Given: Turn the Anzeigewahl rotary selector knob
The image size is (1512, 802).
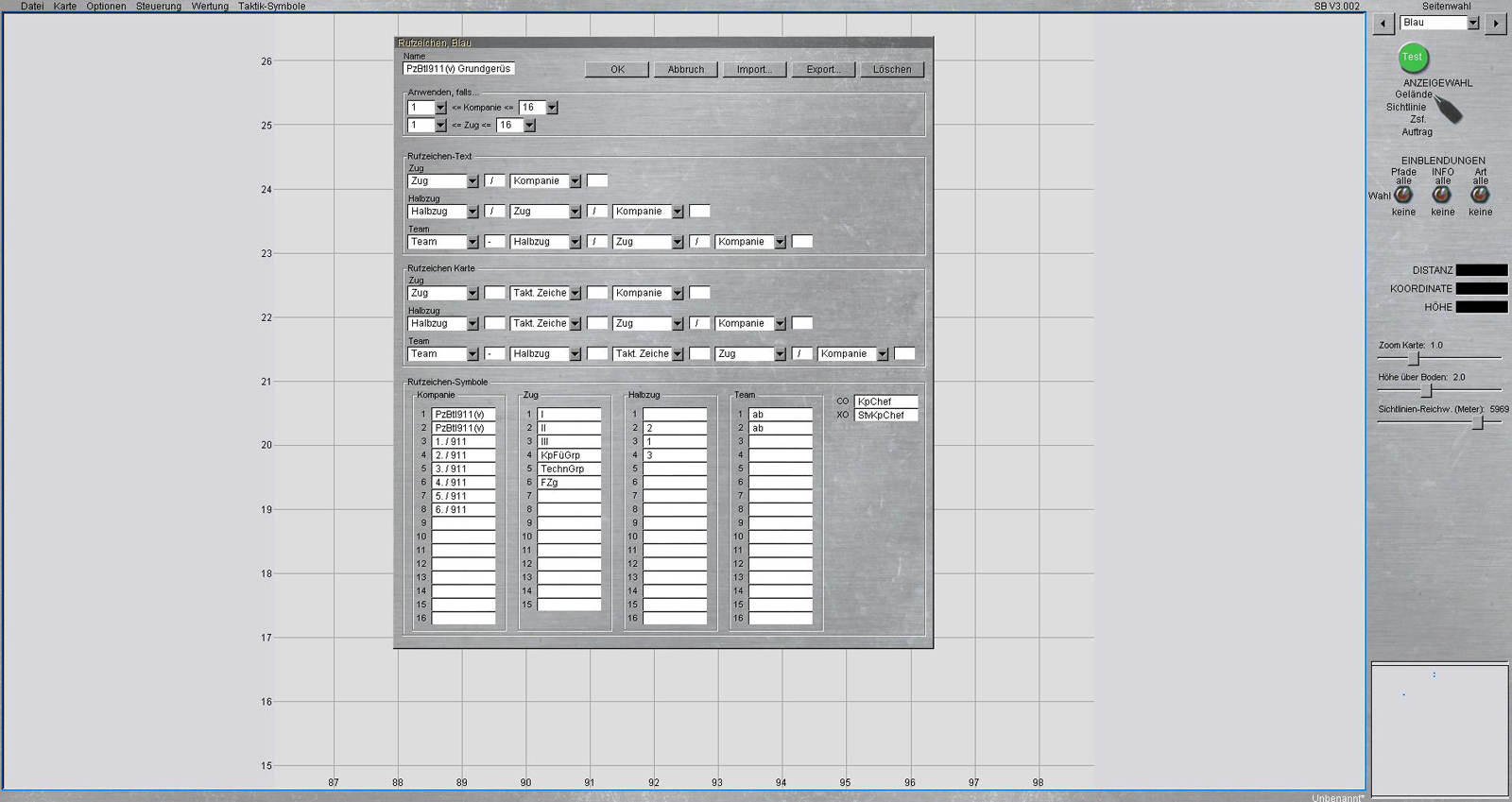Looking at the screenshot, I should [1448, 111].
